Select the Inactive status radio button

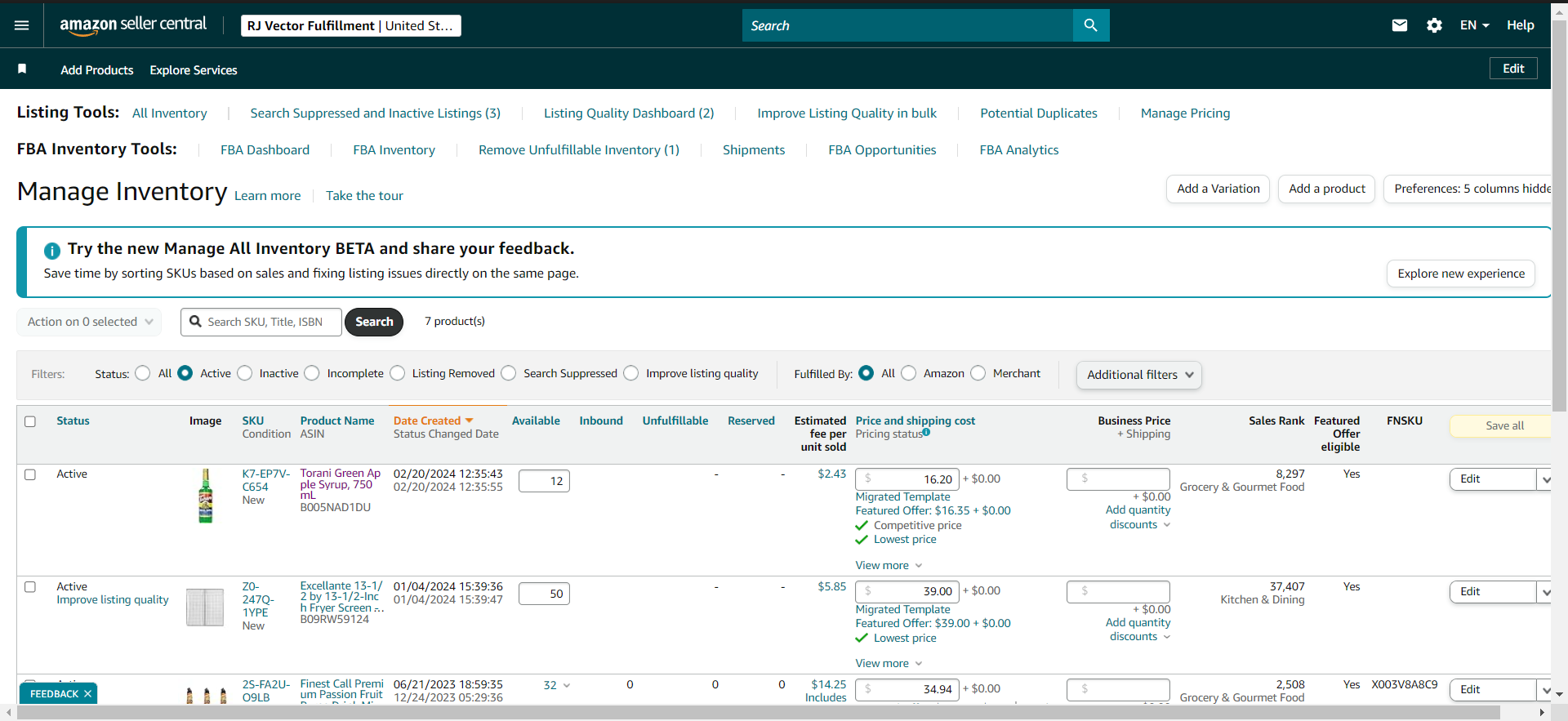245,373
